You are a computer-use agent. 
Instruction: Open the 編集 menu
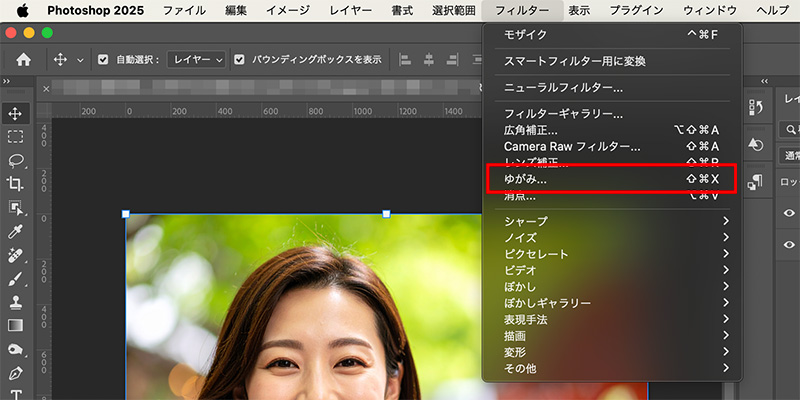236,10
